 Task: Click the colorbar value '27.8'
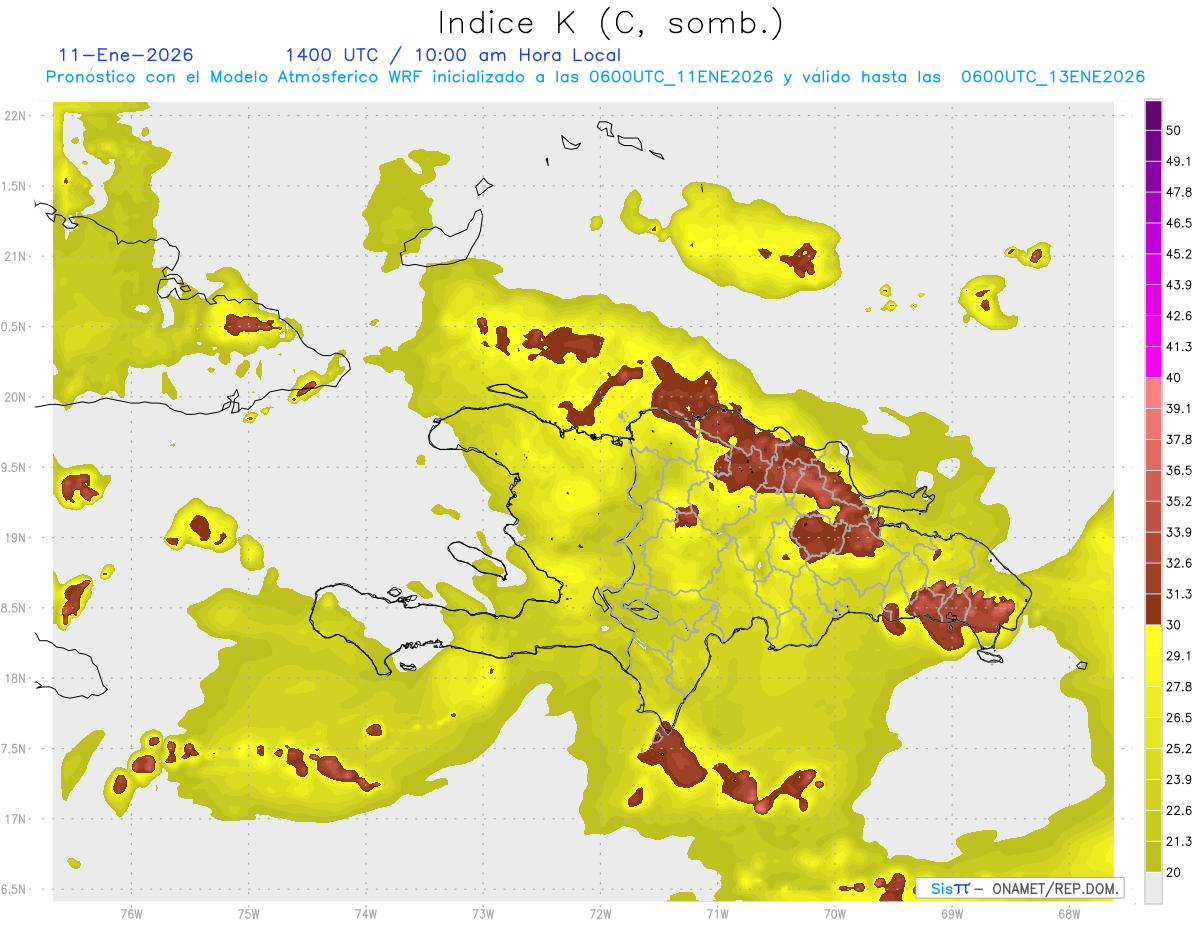(1179, 687)
